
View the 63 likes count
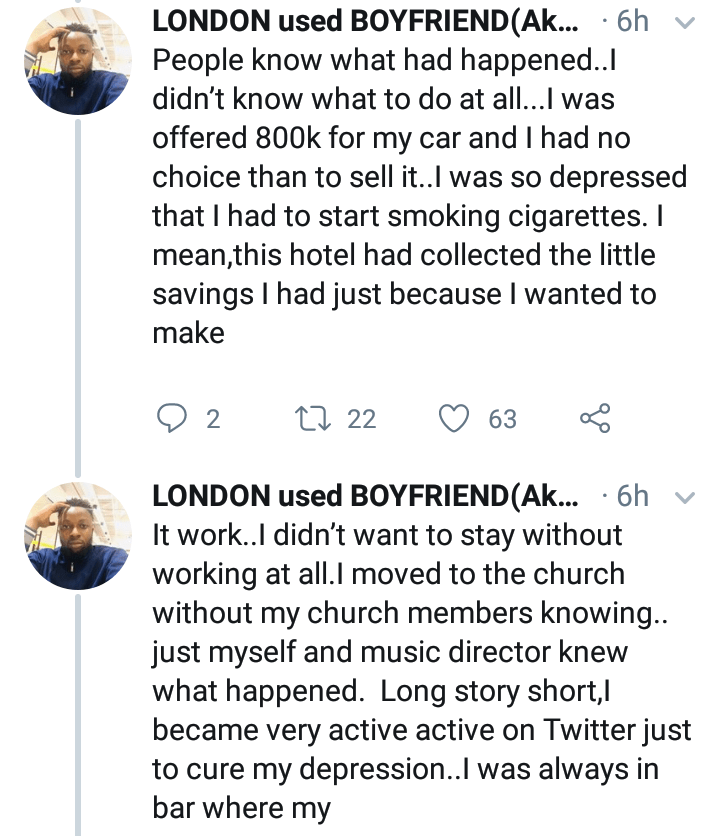point(502,419)
